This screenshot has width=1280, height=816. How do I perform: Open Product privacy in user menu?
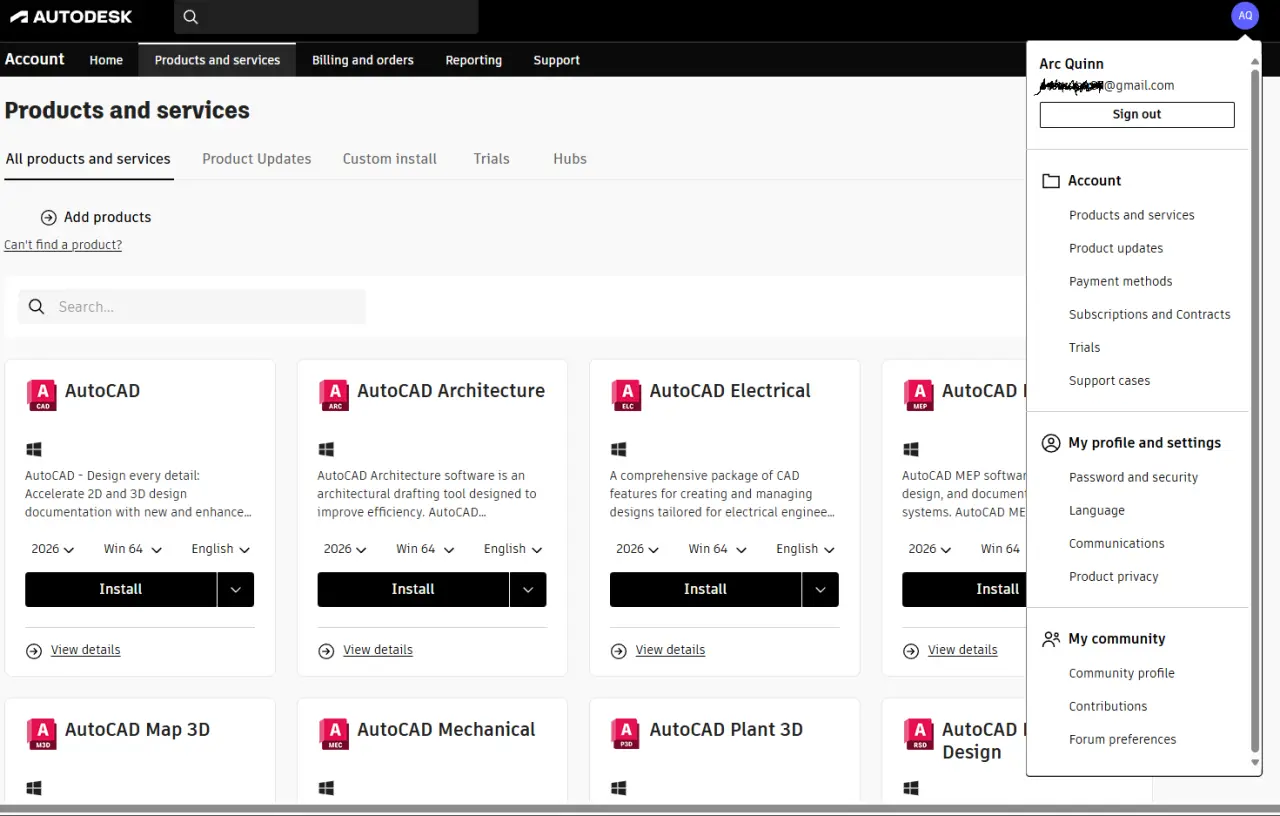tap(1114, 577)
